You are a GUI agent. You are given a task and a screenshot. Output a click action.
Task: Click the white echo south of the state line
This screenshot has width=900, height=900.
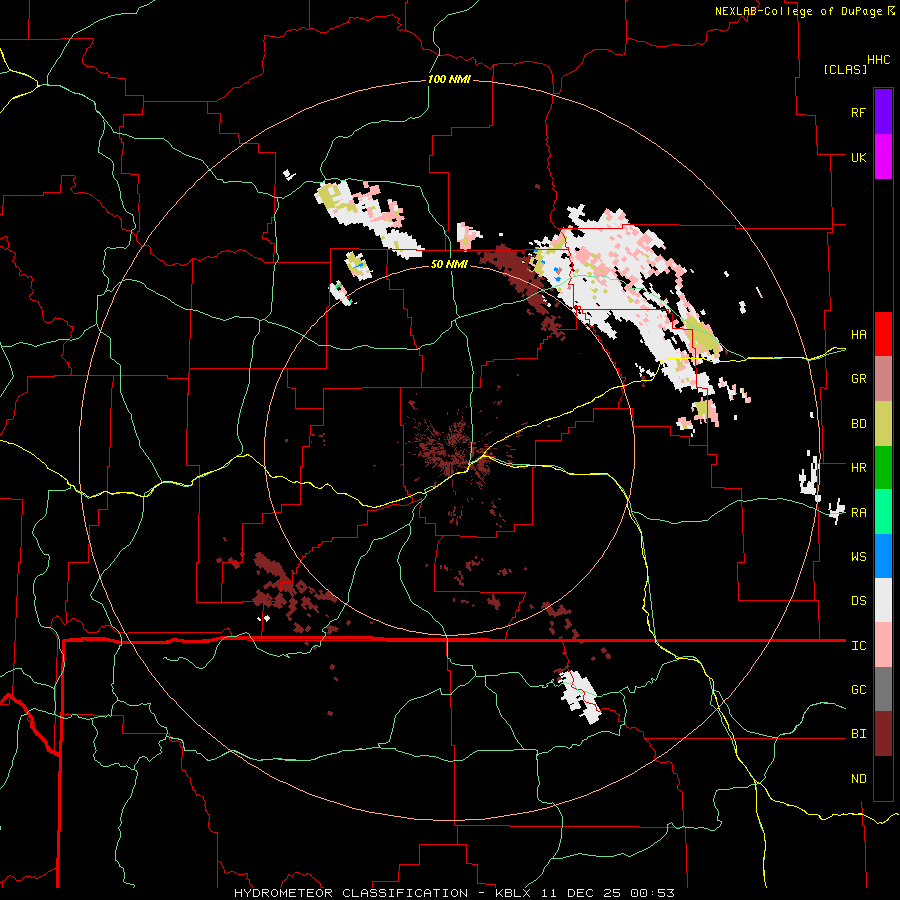579,696
